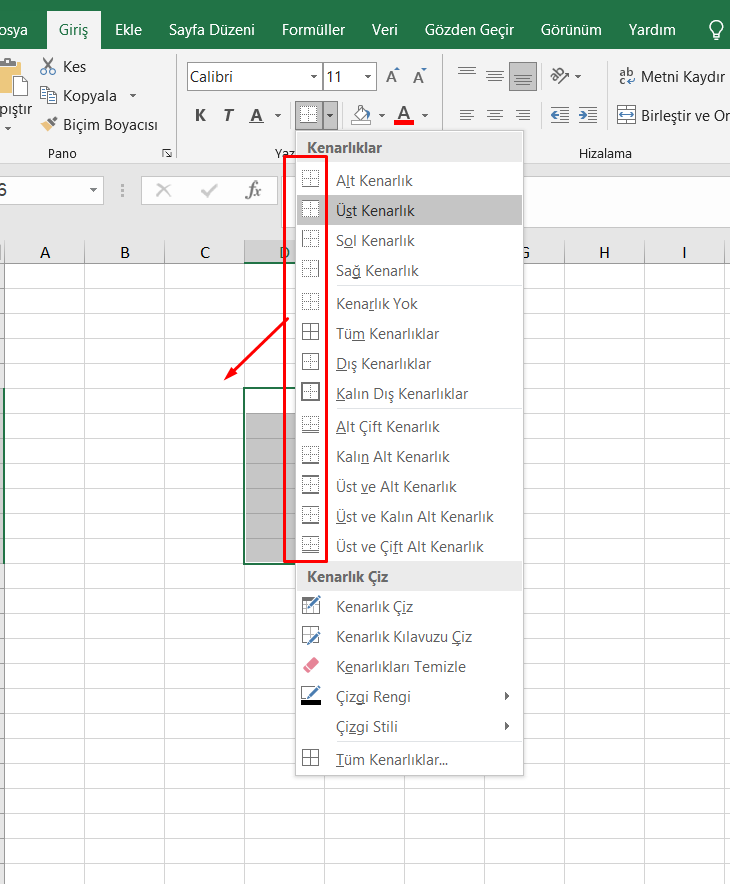This screenshot has height=884, width=730.
Task: Align text to bottom of cell
Action: click(523, 76)
